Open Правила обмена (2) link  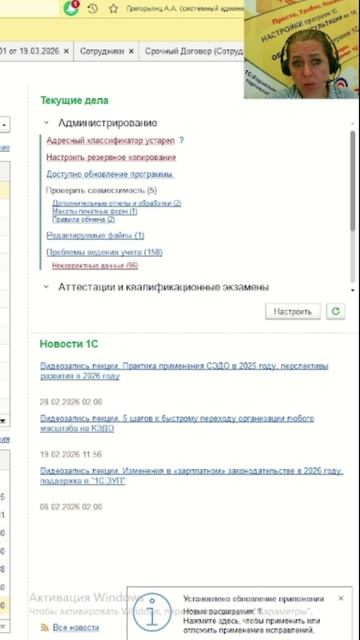(x=84, y=220)
